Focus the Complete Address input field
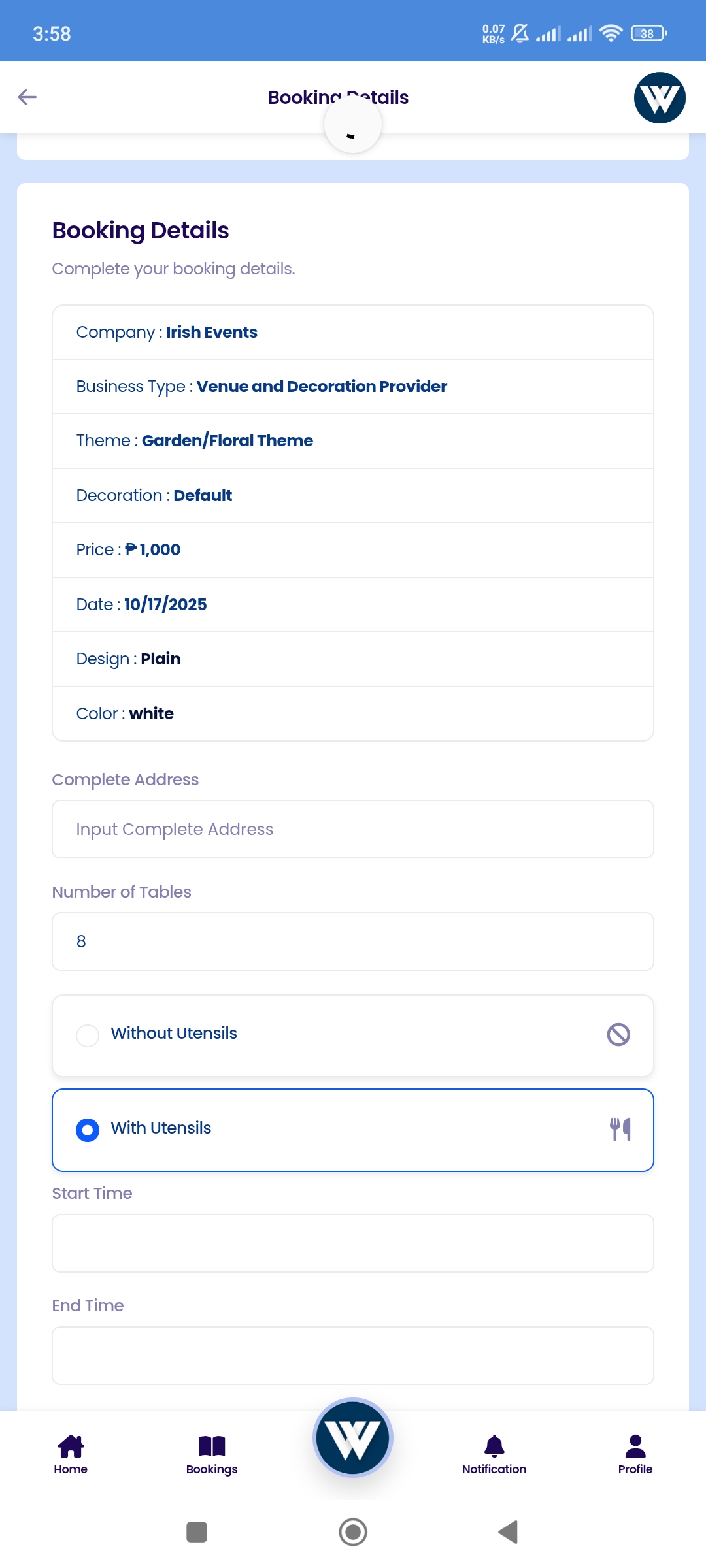Image resolution: width=706 pixels, height=1568 pixels. point(353,829)
